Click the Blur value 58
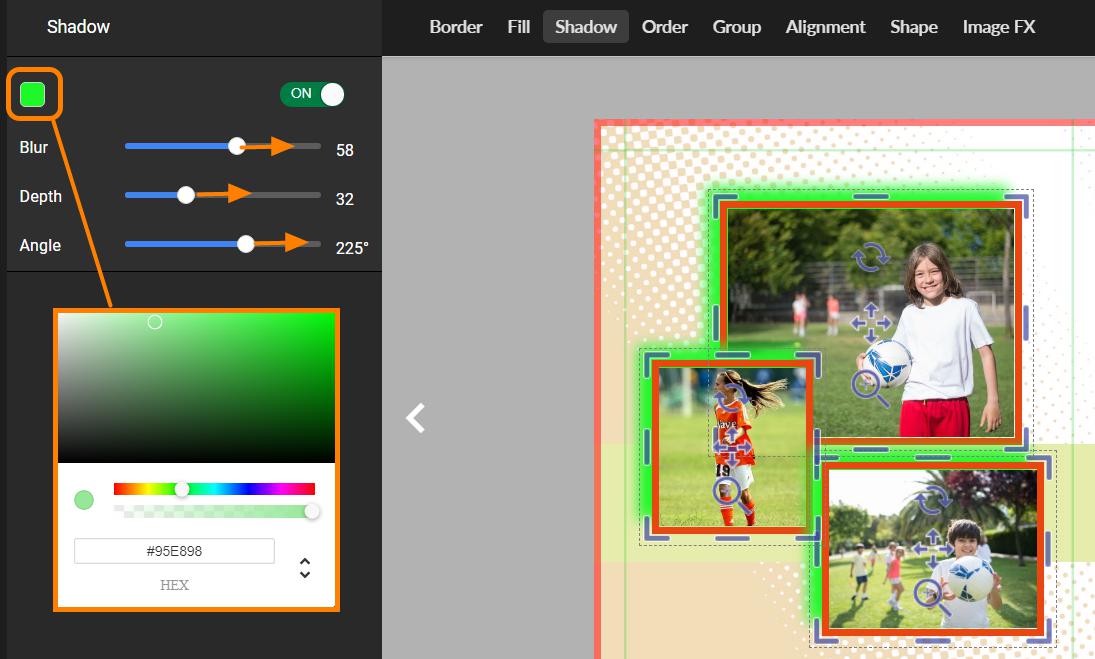This screenshot has width=1095, height=659. click(x=345, y=149)
